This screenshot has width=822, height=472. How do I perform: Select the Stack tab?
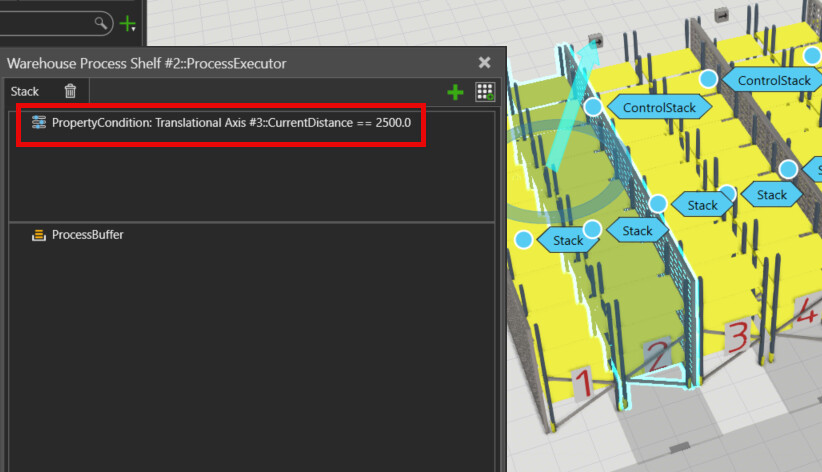coord(25,91)
